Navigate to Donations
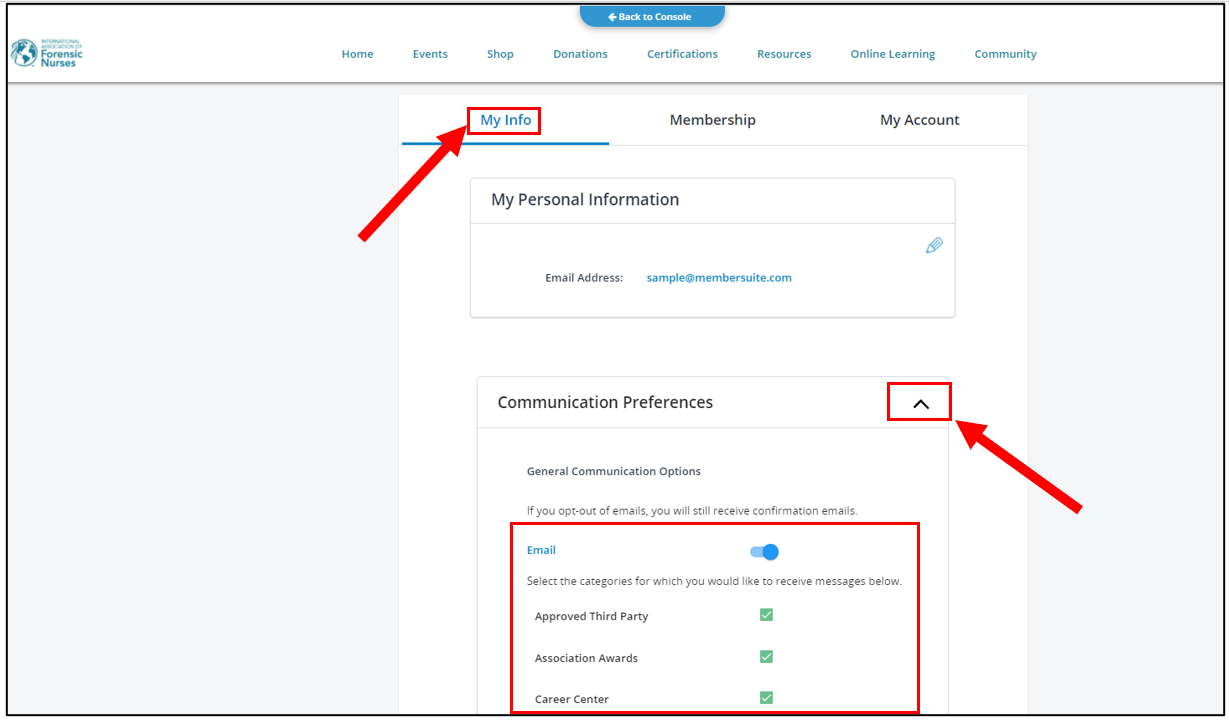 pyautogui.click(x=580, y=54)
